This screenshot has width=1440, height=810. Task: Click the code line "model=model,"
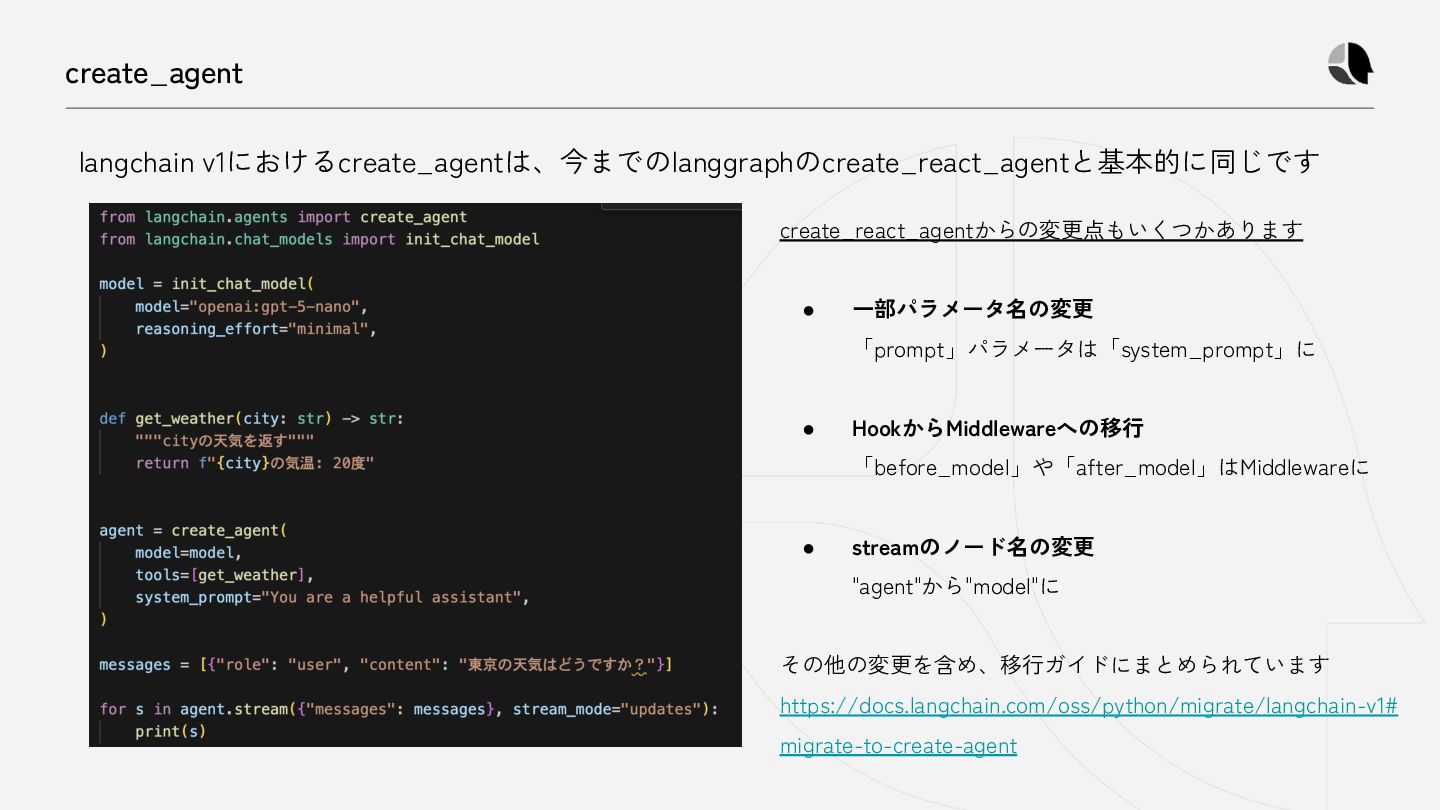click(x=189, y=552)
